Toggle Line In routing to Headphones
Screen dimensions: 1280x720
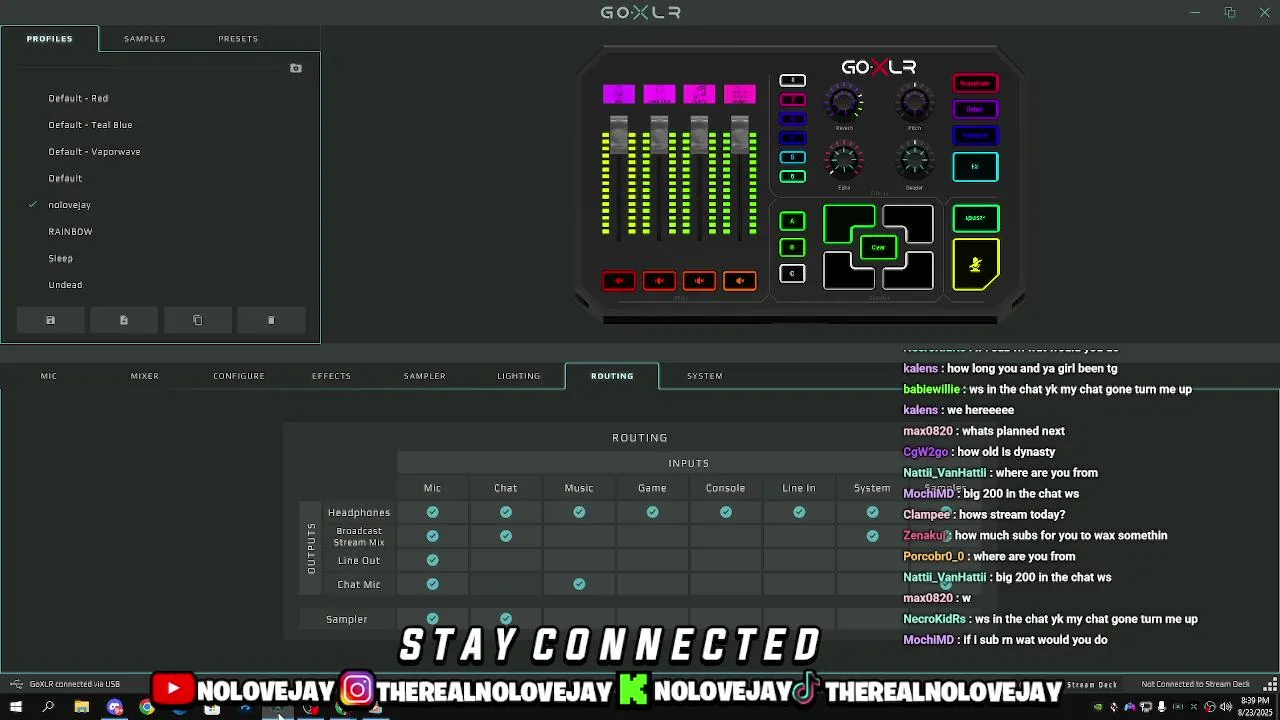[x=799, y=512]
